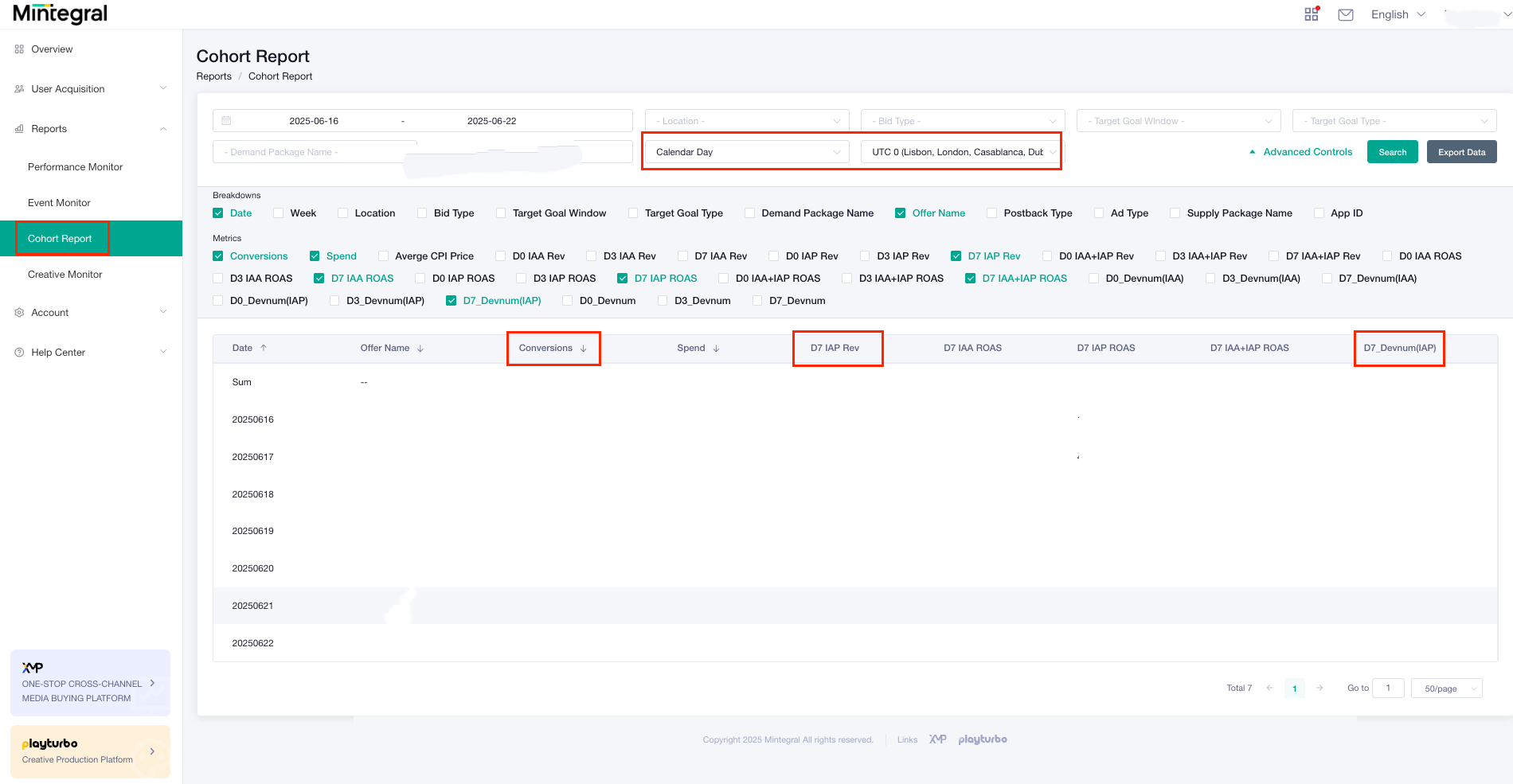
Task: Switch to the Performance Monitor page
Action: point(76,166)
